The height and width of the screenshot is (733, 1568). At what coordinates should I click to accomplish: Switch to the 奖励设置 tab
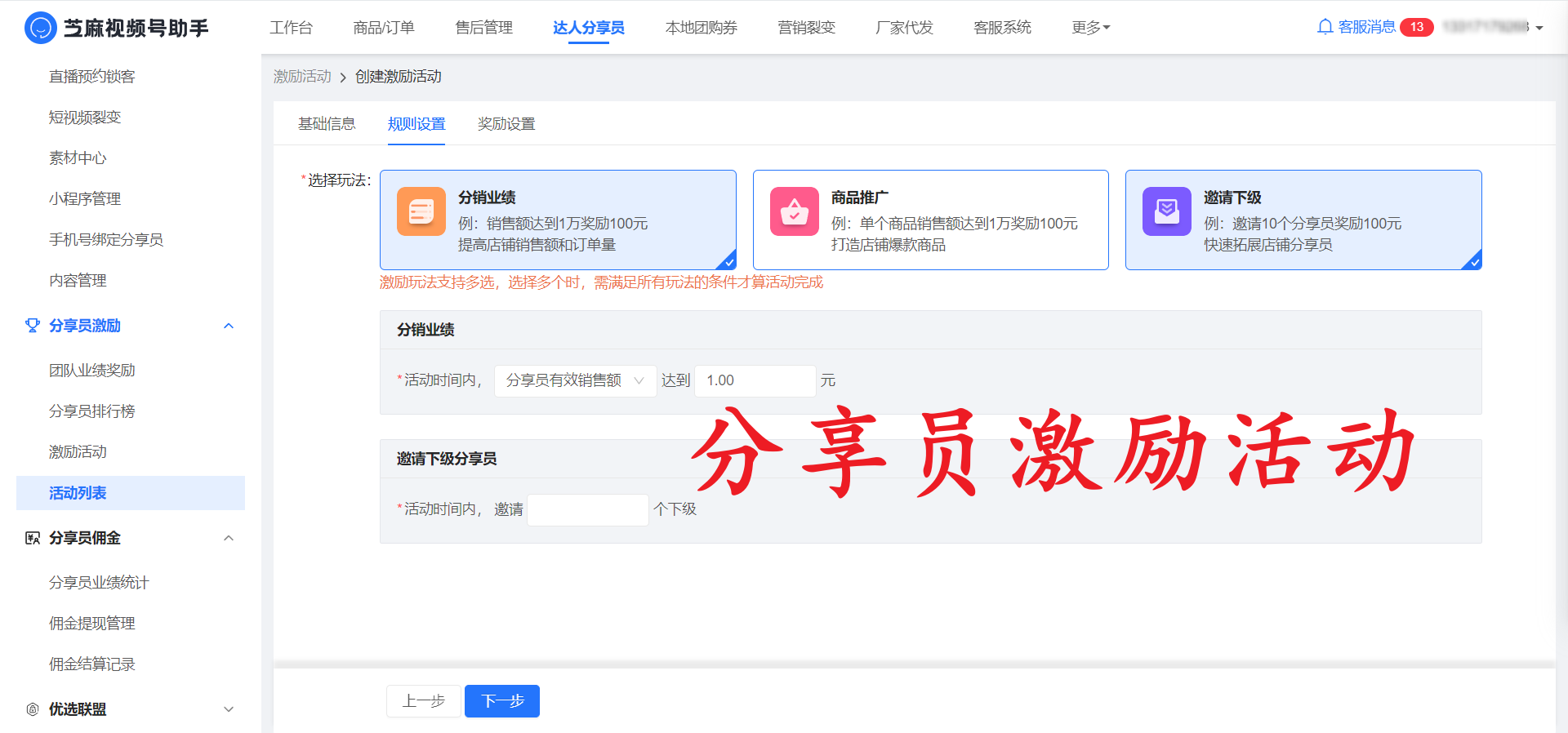(506, 124)
